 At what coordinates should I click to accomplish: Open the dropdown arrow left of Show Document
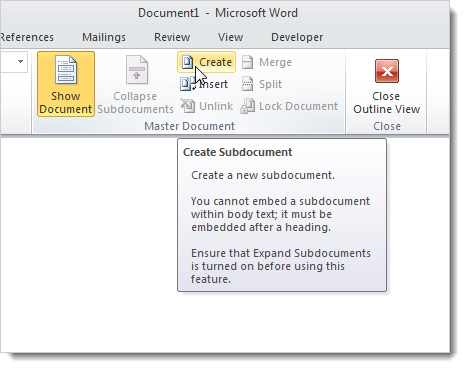[20, 61]
